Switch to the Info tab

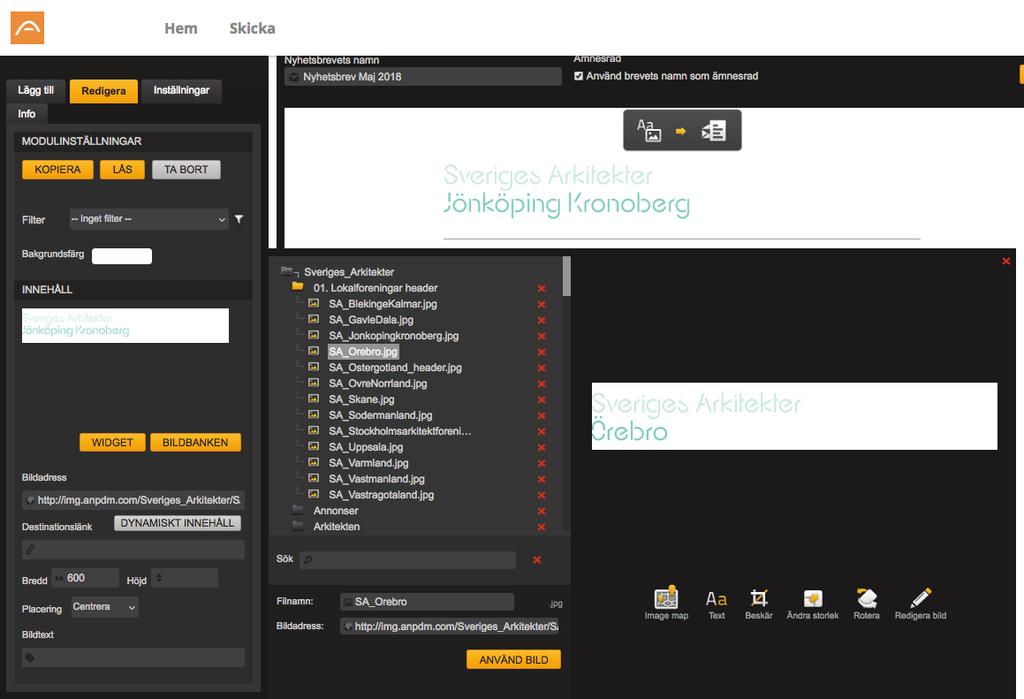(27, 114)
